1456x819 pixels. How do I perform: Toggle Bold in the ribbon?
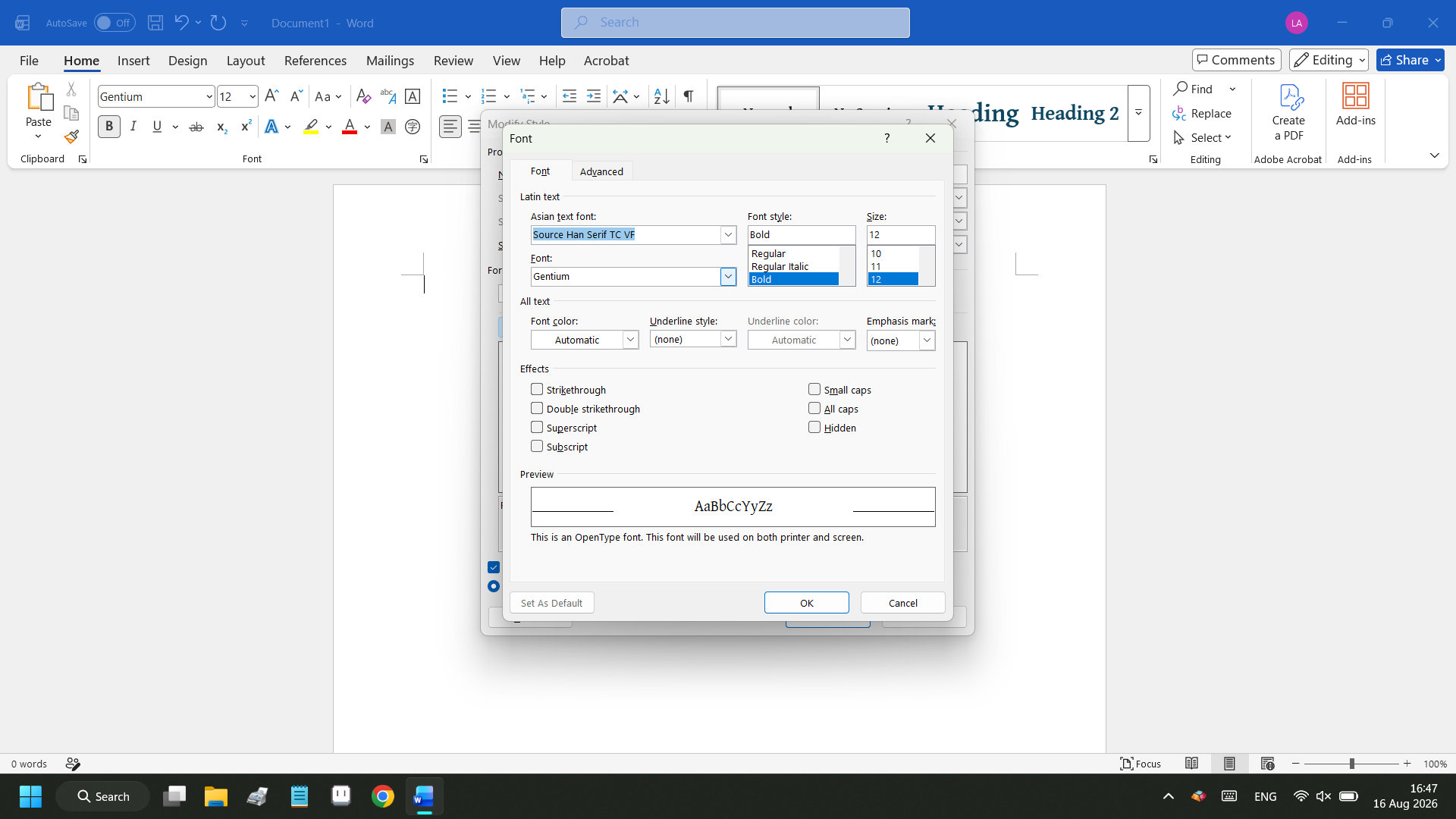coord(109,127)
